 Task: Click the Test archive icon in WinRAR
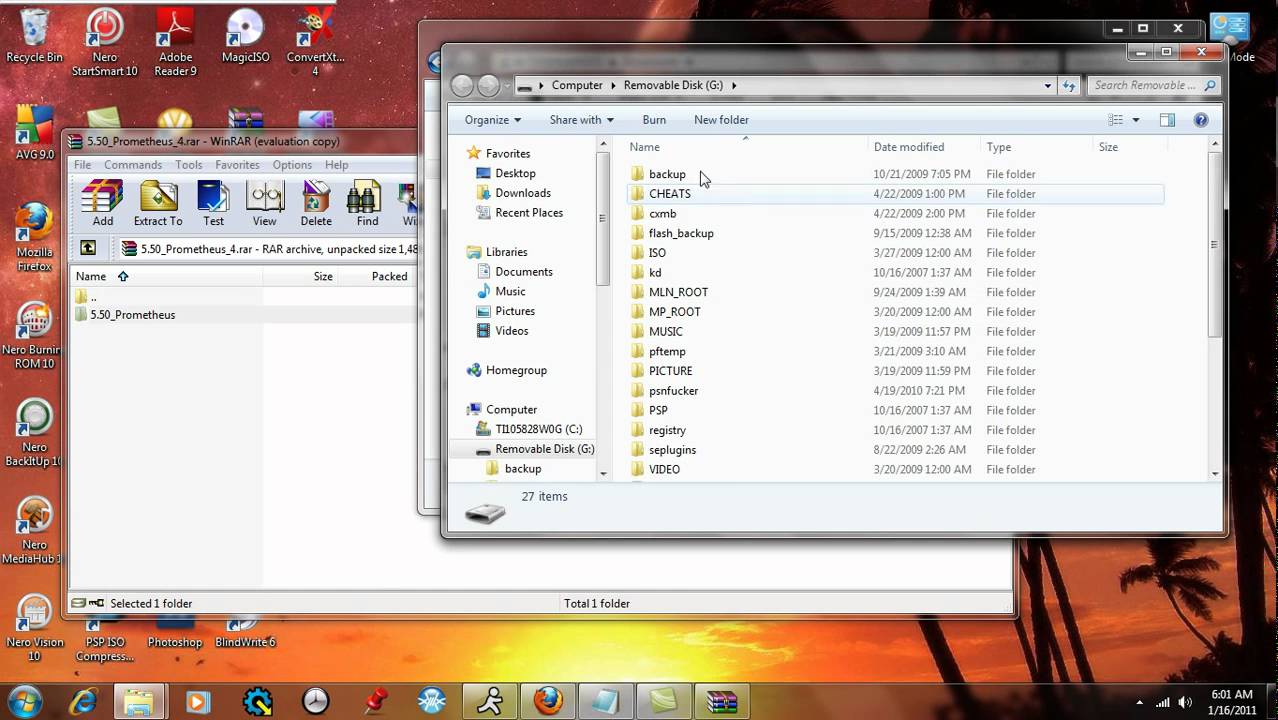coord(213,203)
